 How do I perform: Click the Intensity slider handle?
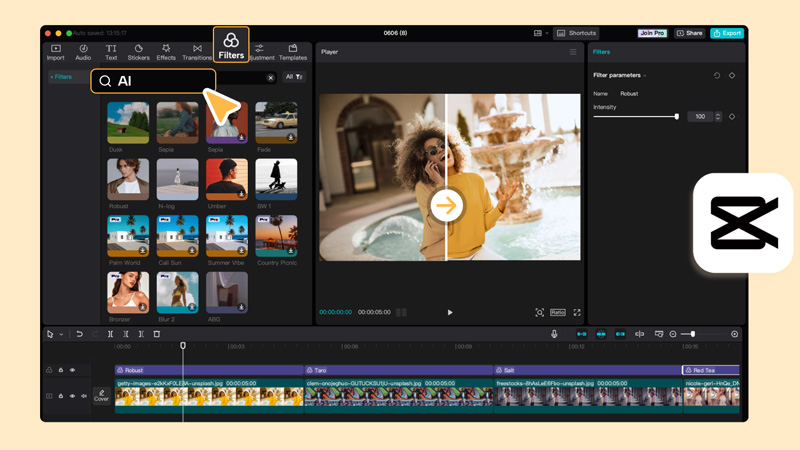point(677,117)
